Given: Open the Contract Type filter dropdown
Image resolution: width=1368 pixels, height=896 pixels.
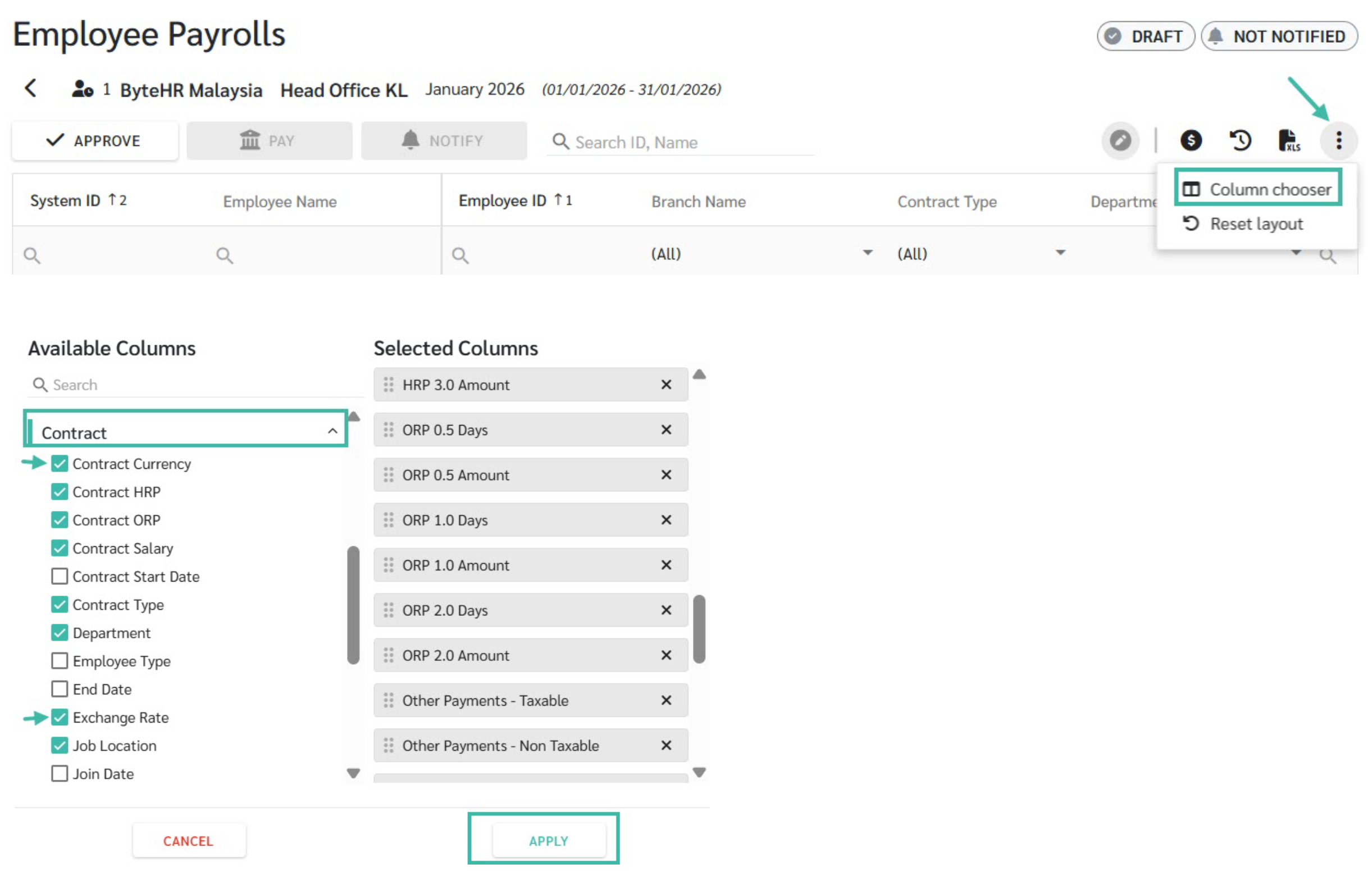Looking at the screenshot, I should (1060, 253).
